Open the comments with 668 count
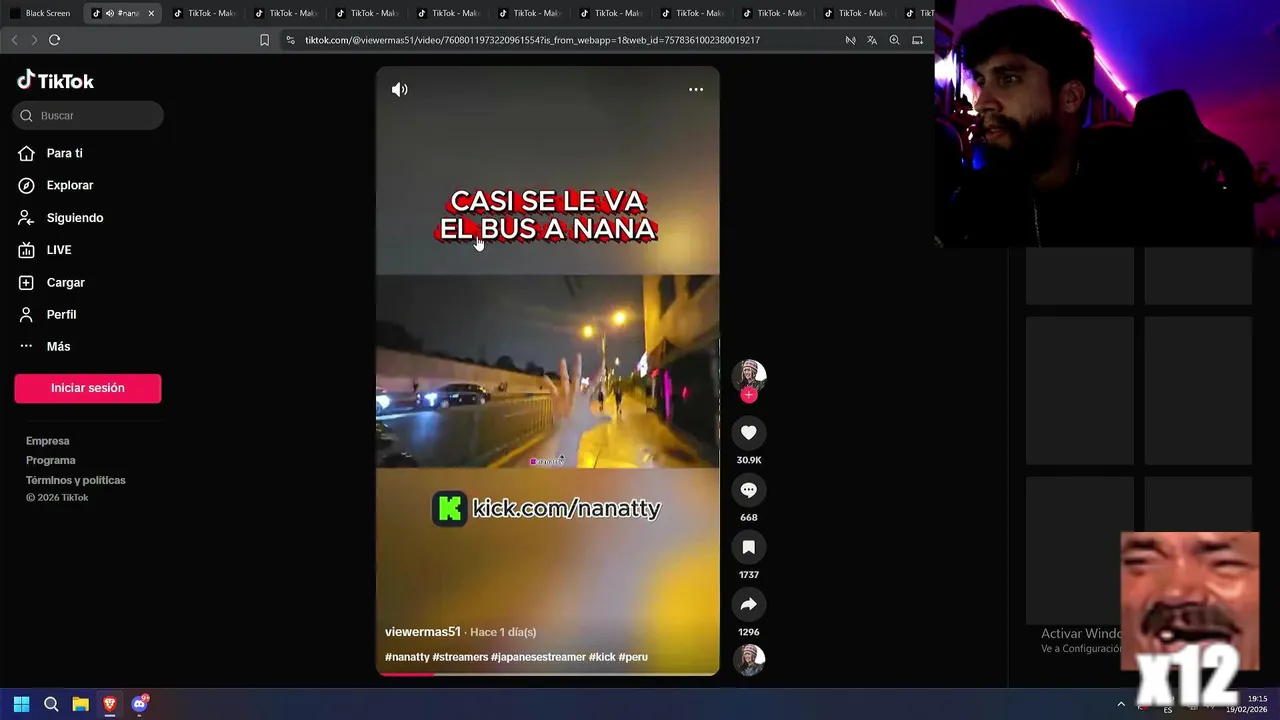This screenshot has width=1280, height=720. tap(748, 490)
